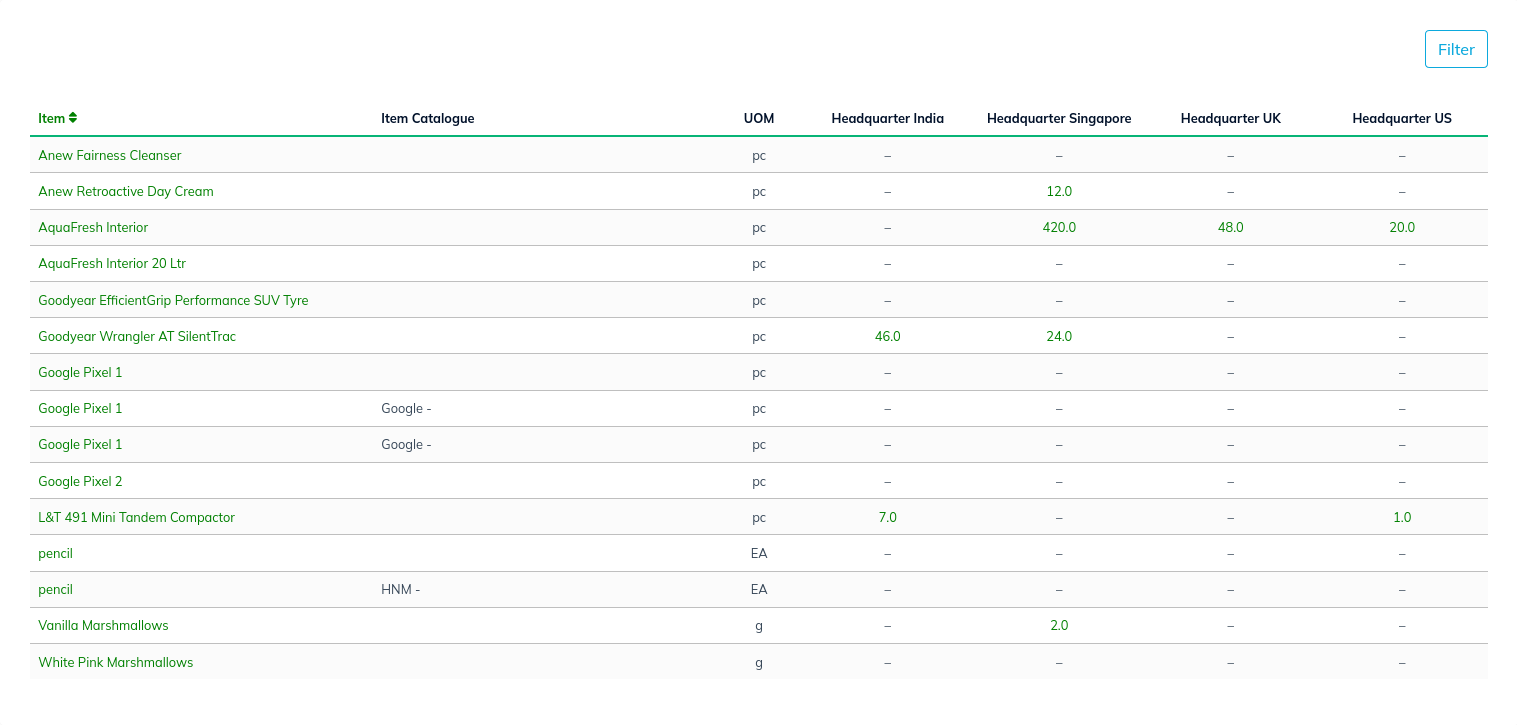Image resolution: width=1517 pixels, height=725 pixels.
Task: Open Goodyear EfficientGrip Performance SUV Tyre
Action: (173, 300)
